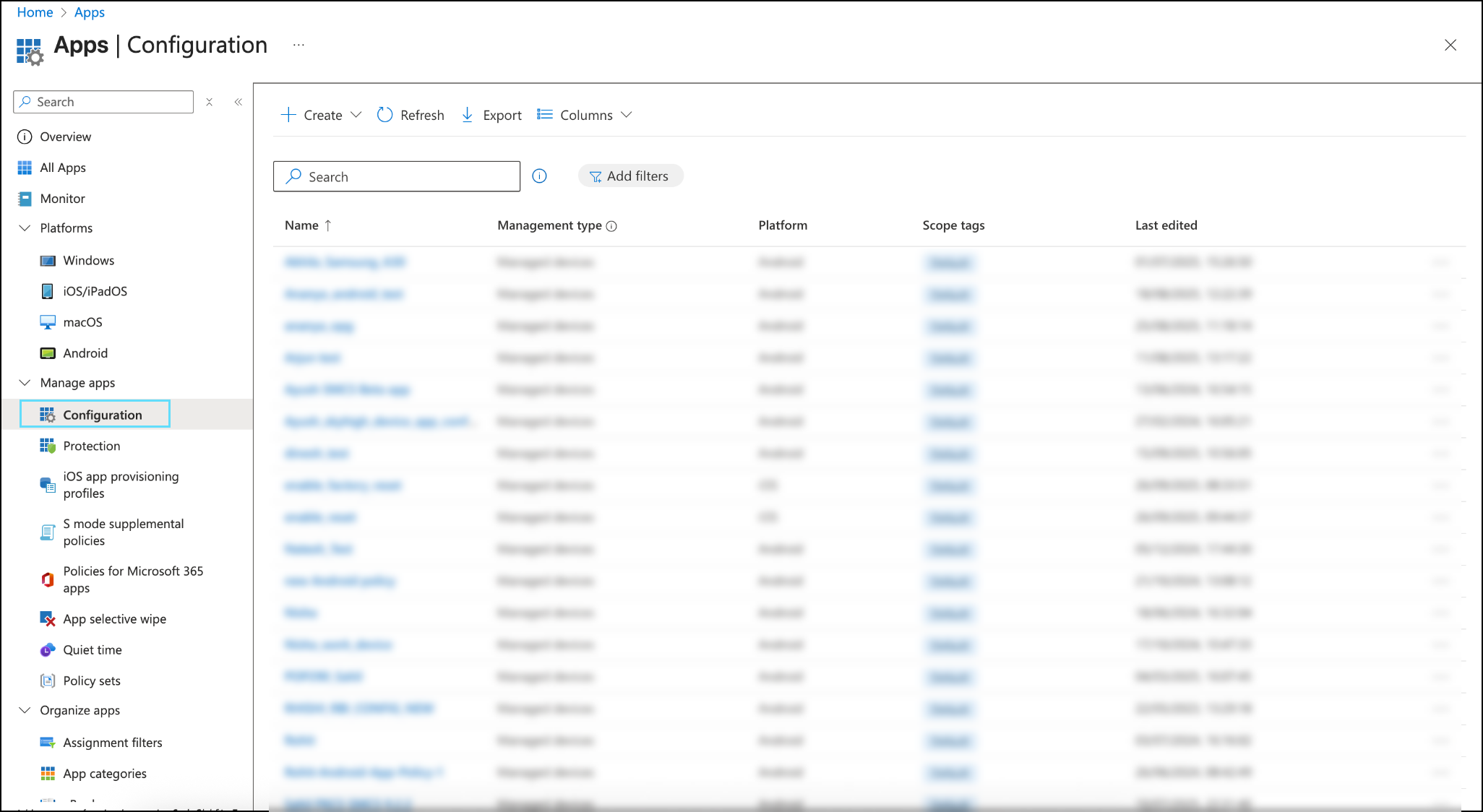Sort by the Name column header

pos(302,225)
